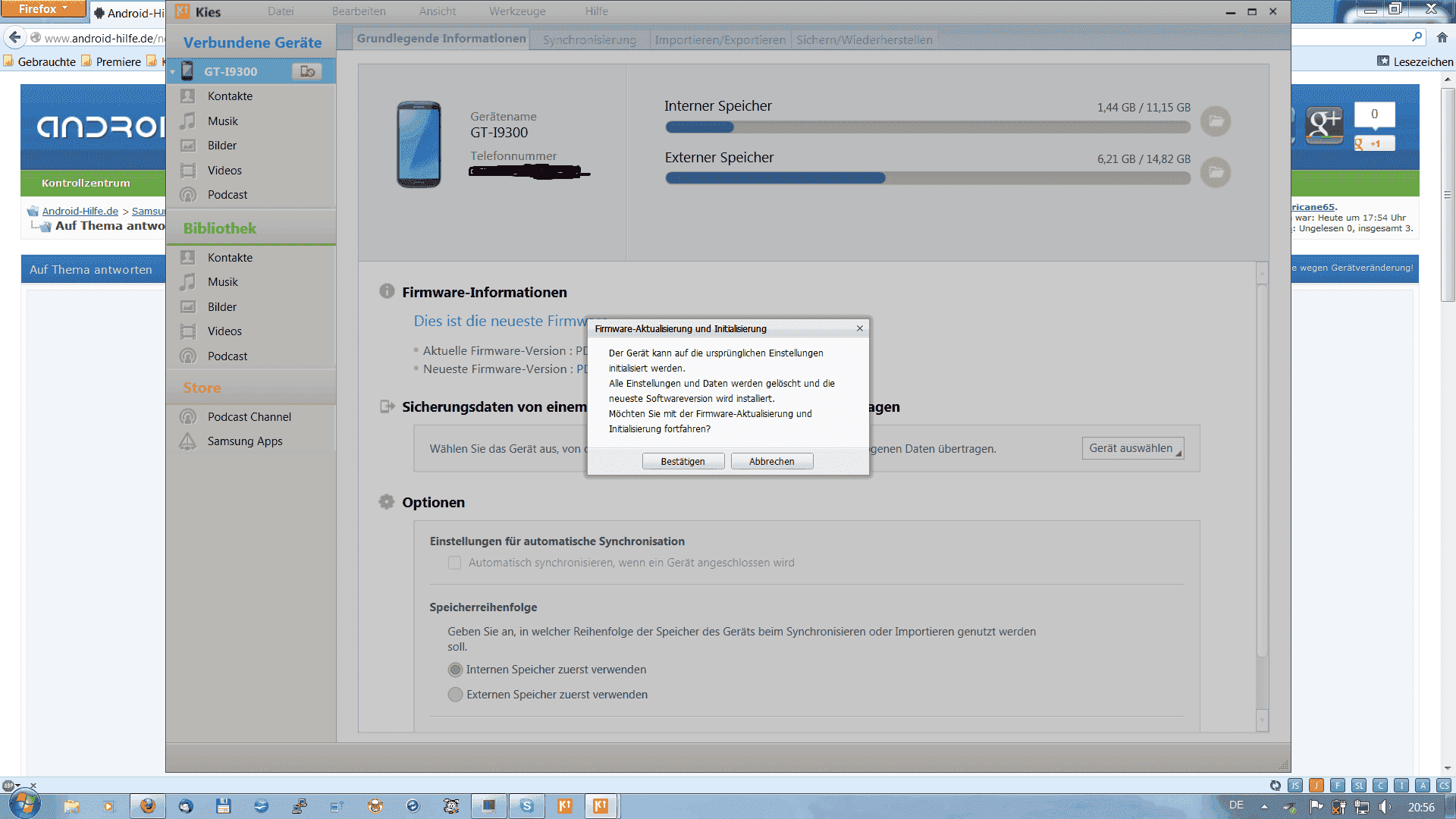Switch to the Importieren/Exportieren tab
Viewport: 1456px width, 819px height.
pos(720,40)
